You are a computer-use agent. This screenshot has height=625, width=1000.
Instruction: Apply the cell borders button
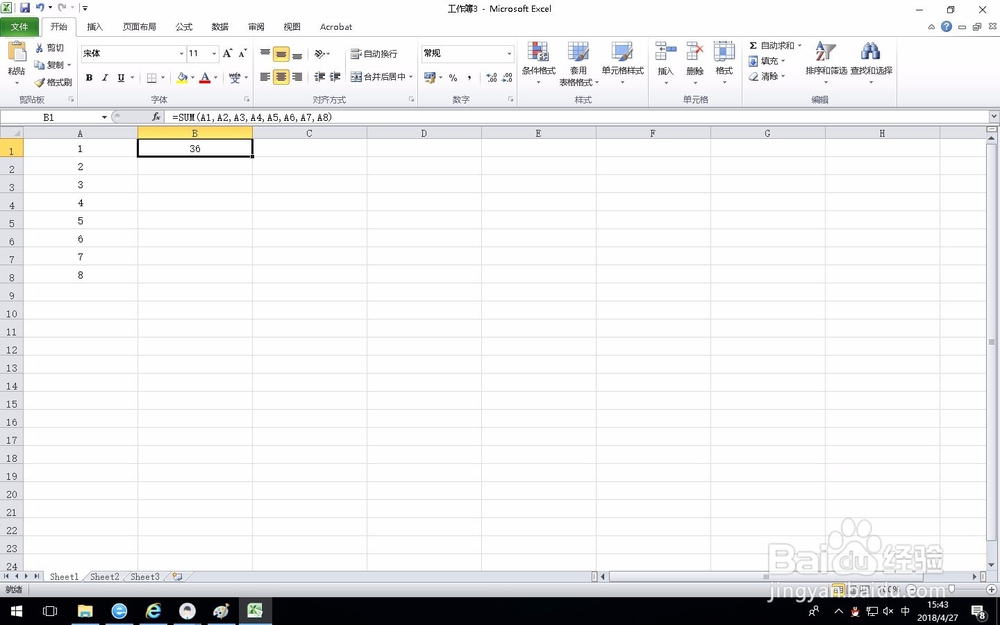152,78
